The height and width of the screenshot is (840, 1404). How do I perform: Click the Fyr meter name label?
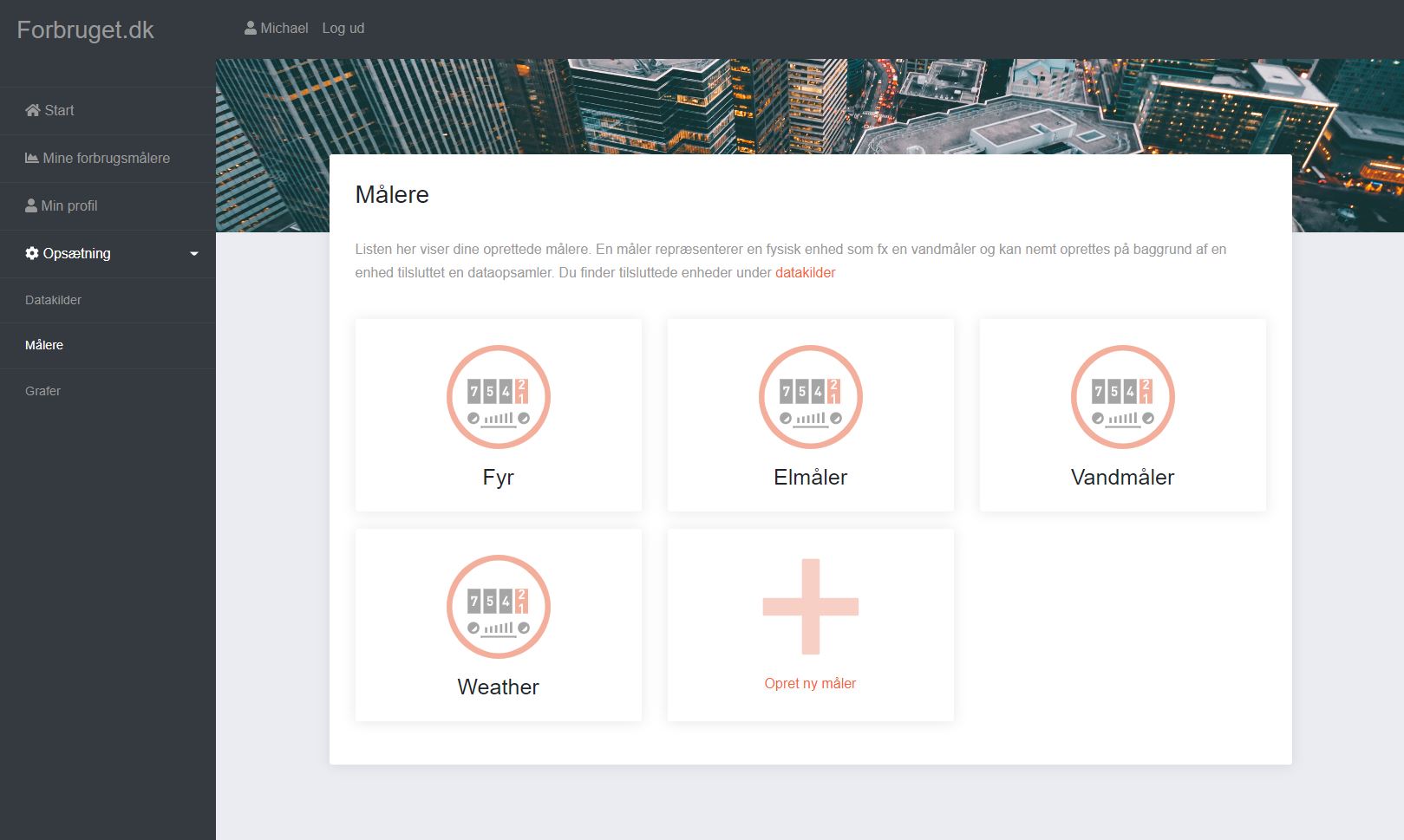click(x=498, y=477)
